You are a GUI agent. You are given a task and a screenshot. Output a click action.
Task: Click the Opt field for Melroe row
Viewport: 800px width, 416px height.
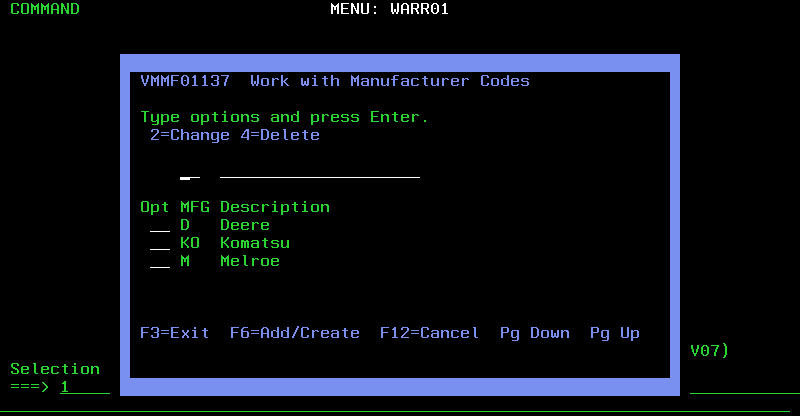click(x=159, y=262)
